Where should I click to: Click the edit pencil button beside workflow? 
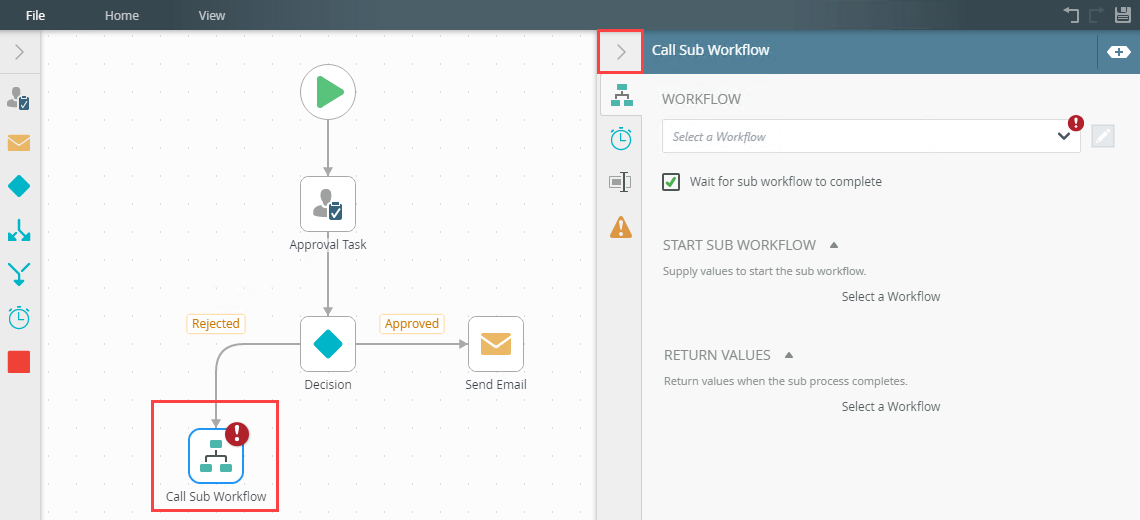click(1103, 136)
